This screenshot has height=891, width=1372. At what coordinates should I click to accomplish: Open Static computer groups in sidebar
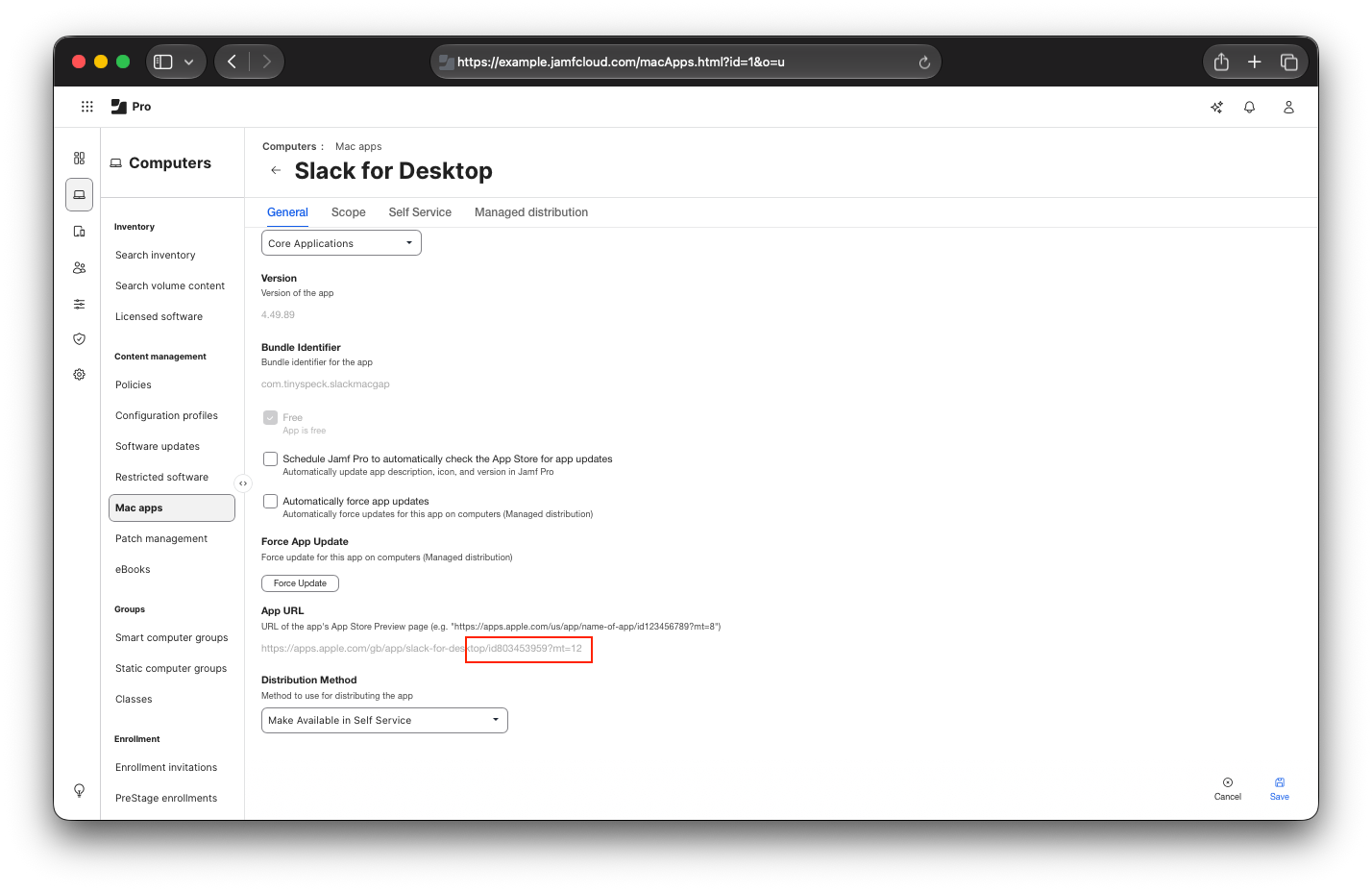[171, 668]
